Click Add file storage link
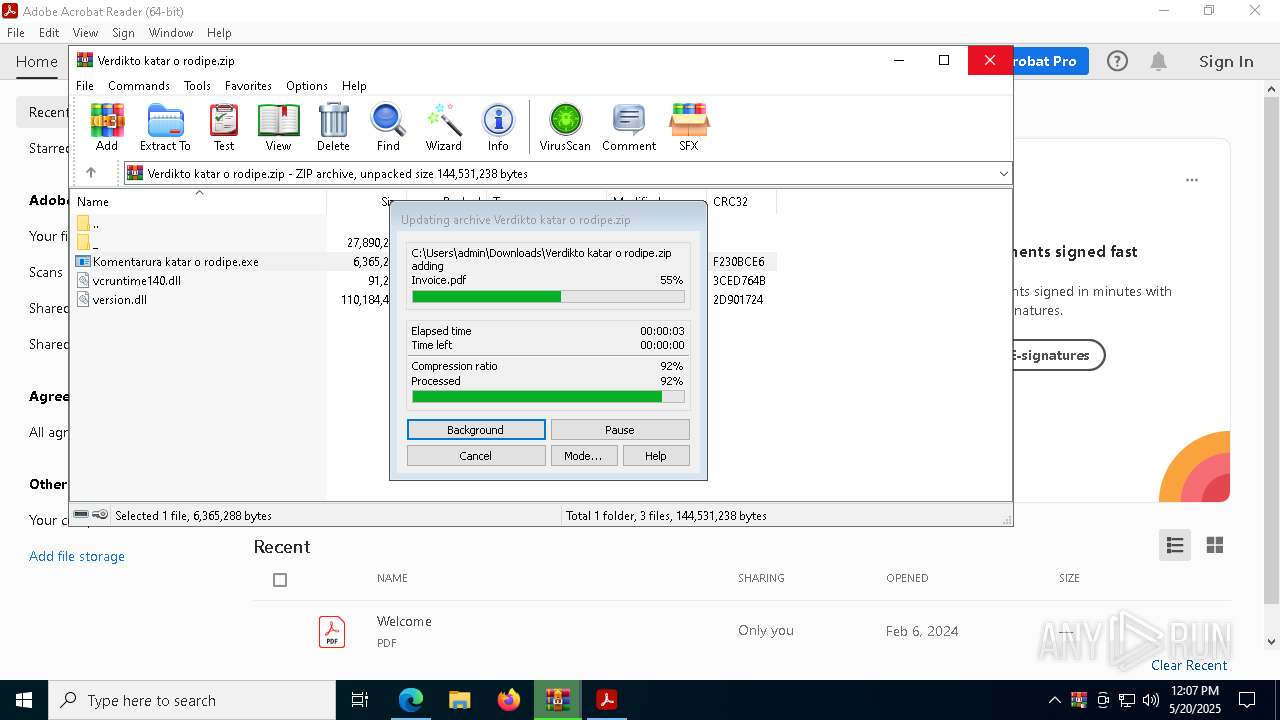The image size is (1280, 720). tap(77, 556)
